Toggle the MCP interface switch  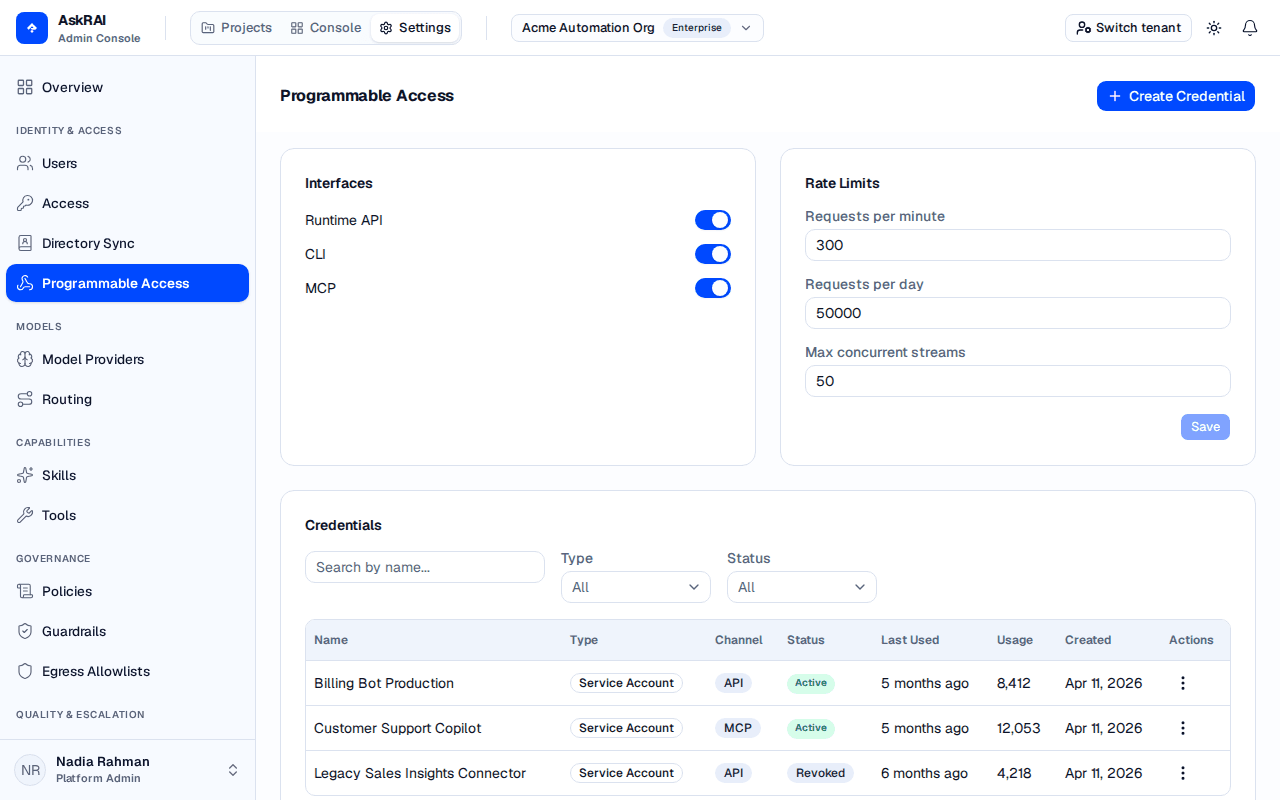click(713, 288)
